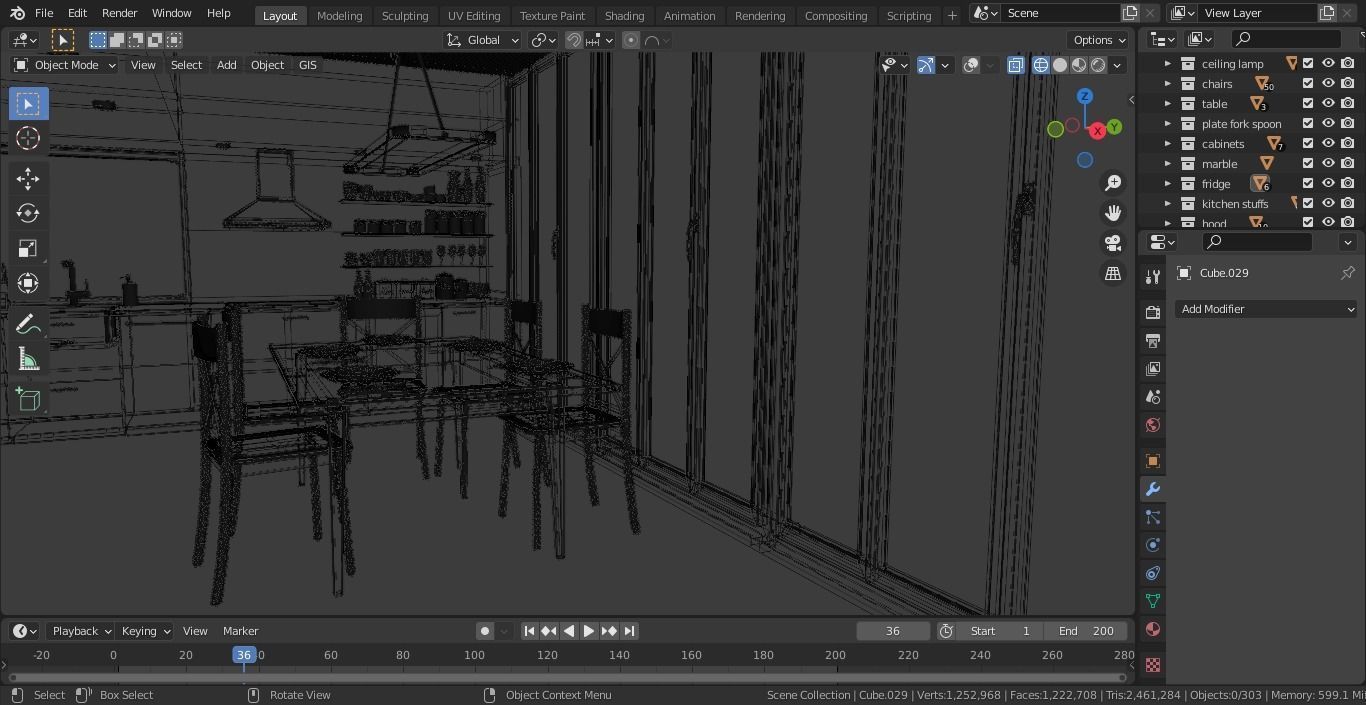Select the Transform tool

pos(28,283)
